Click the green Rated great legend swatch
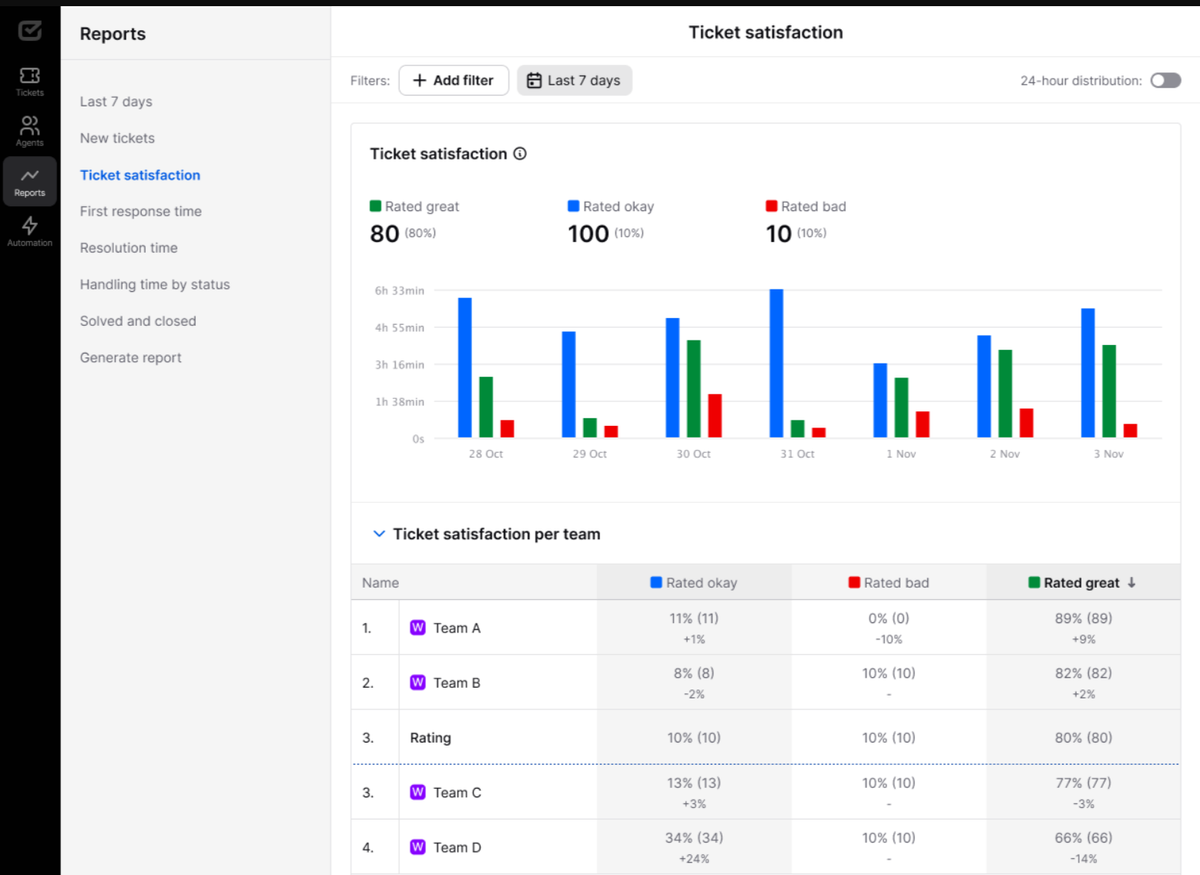Screen dimensions: 1200x875 click(x=375, y=206)
